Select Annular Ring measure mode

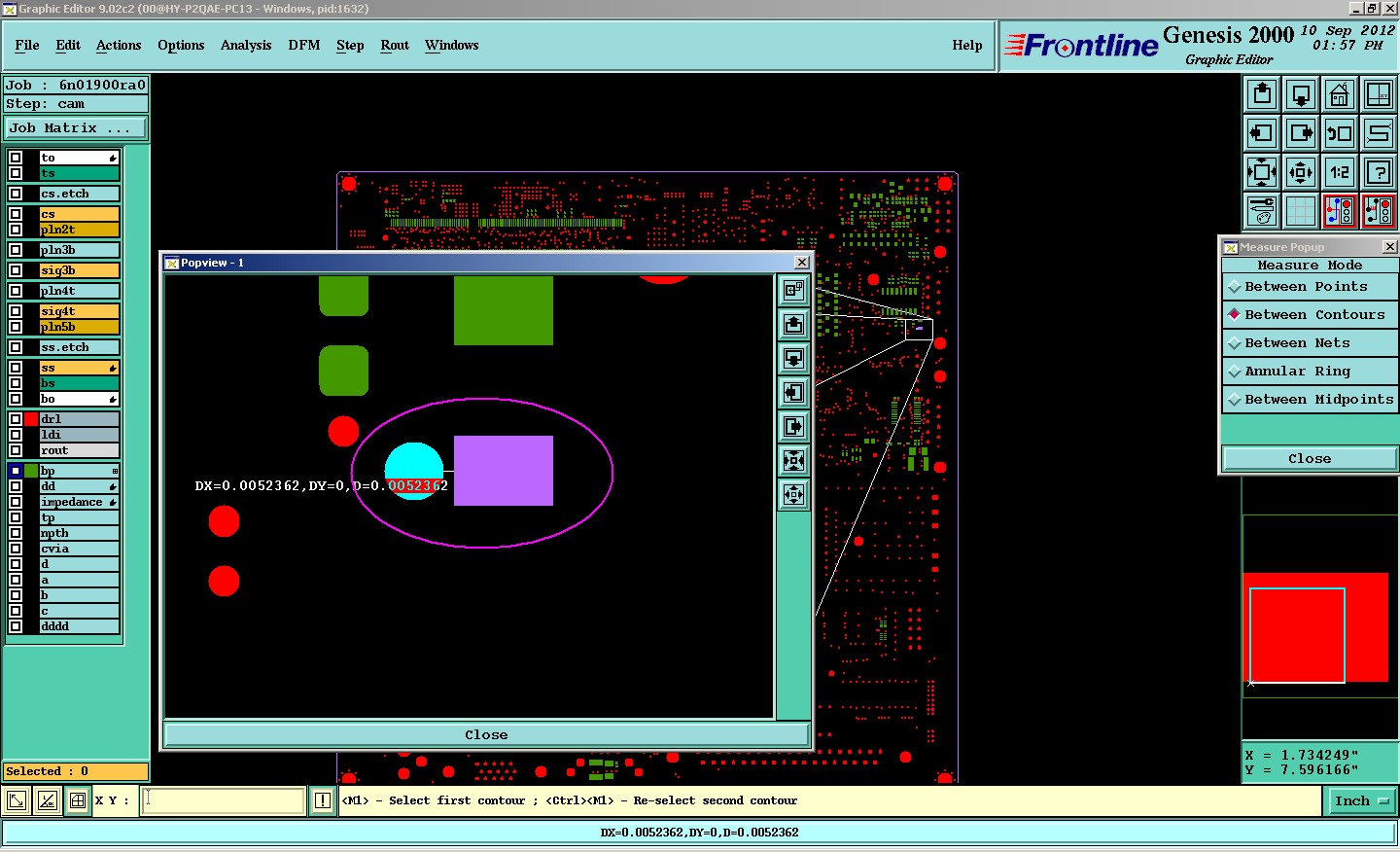point(1310,372)
